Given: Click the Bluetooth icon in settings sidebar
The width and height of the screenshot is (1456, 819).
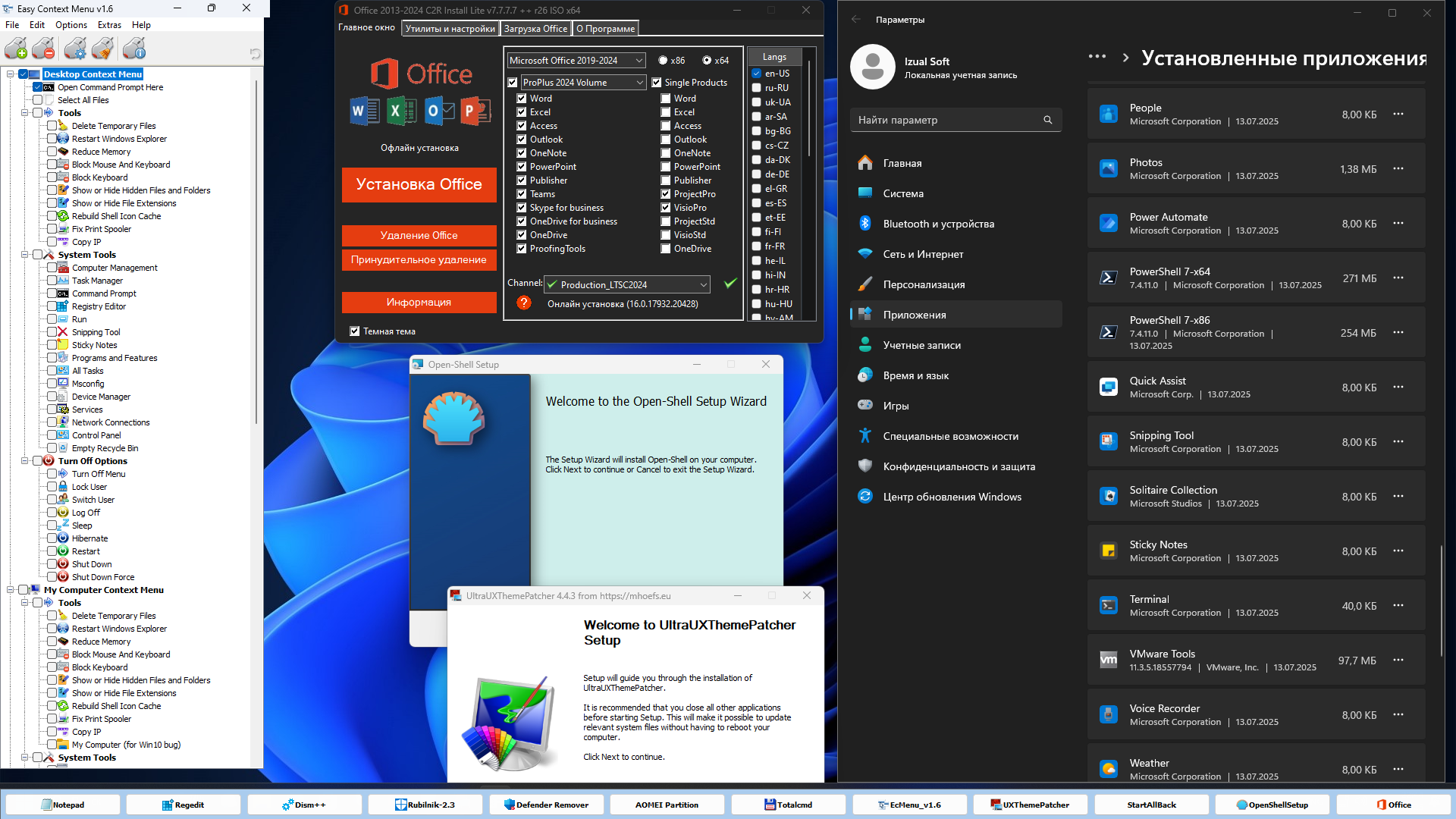Looking at the screenshot, I should tap(865, 223).
